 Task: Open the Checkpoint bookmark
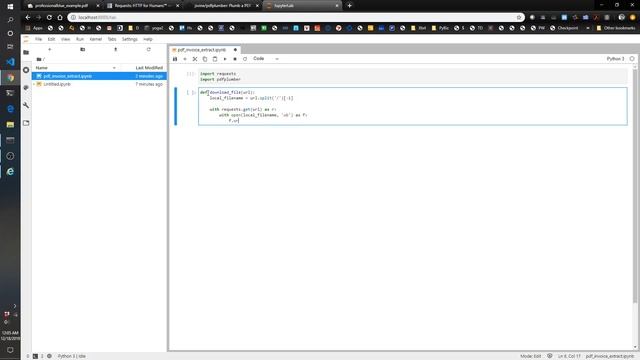564,28
